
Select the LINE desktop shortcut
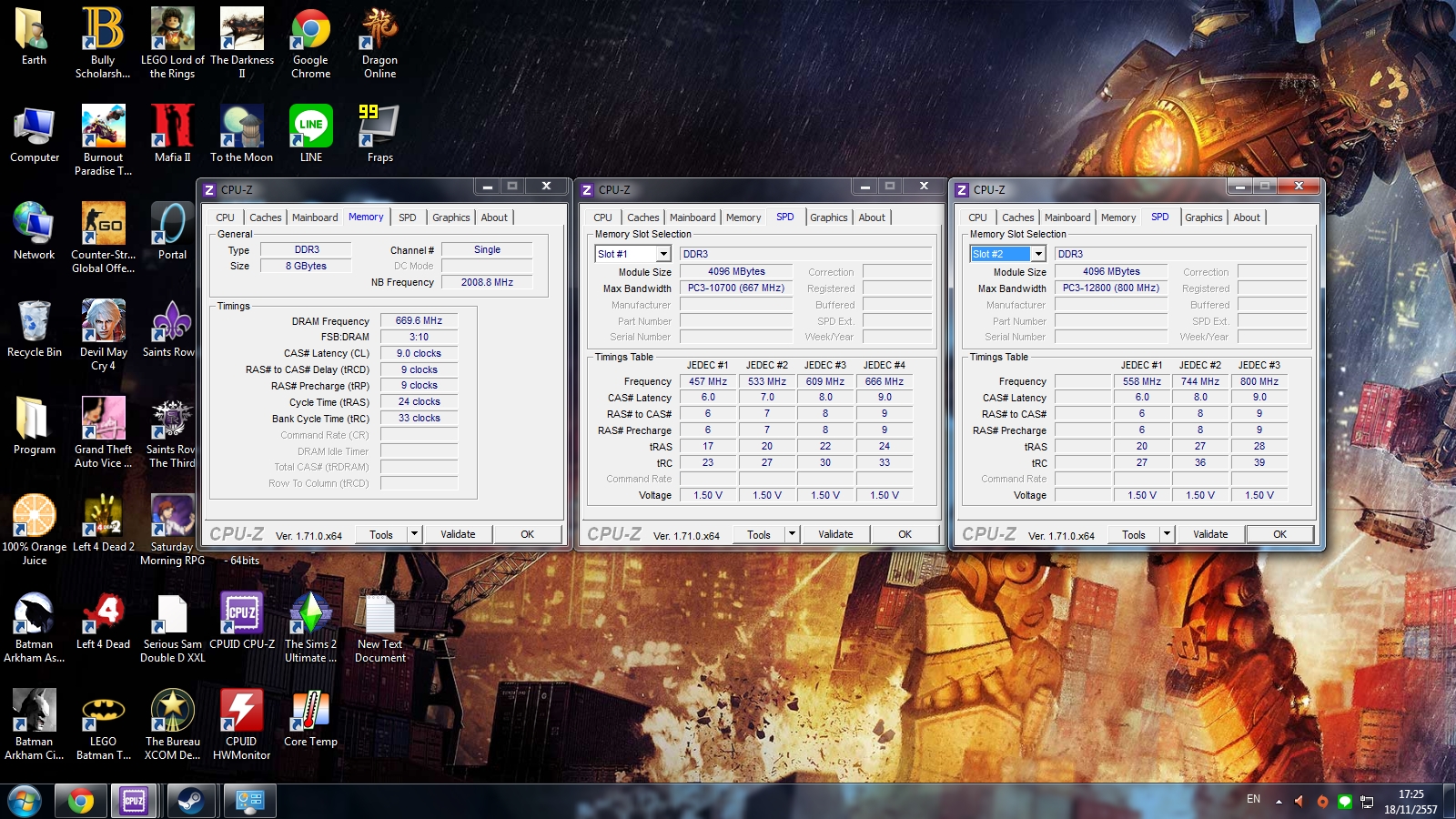pyautogui.click(x=310, y=134)
